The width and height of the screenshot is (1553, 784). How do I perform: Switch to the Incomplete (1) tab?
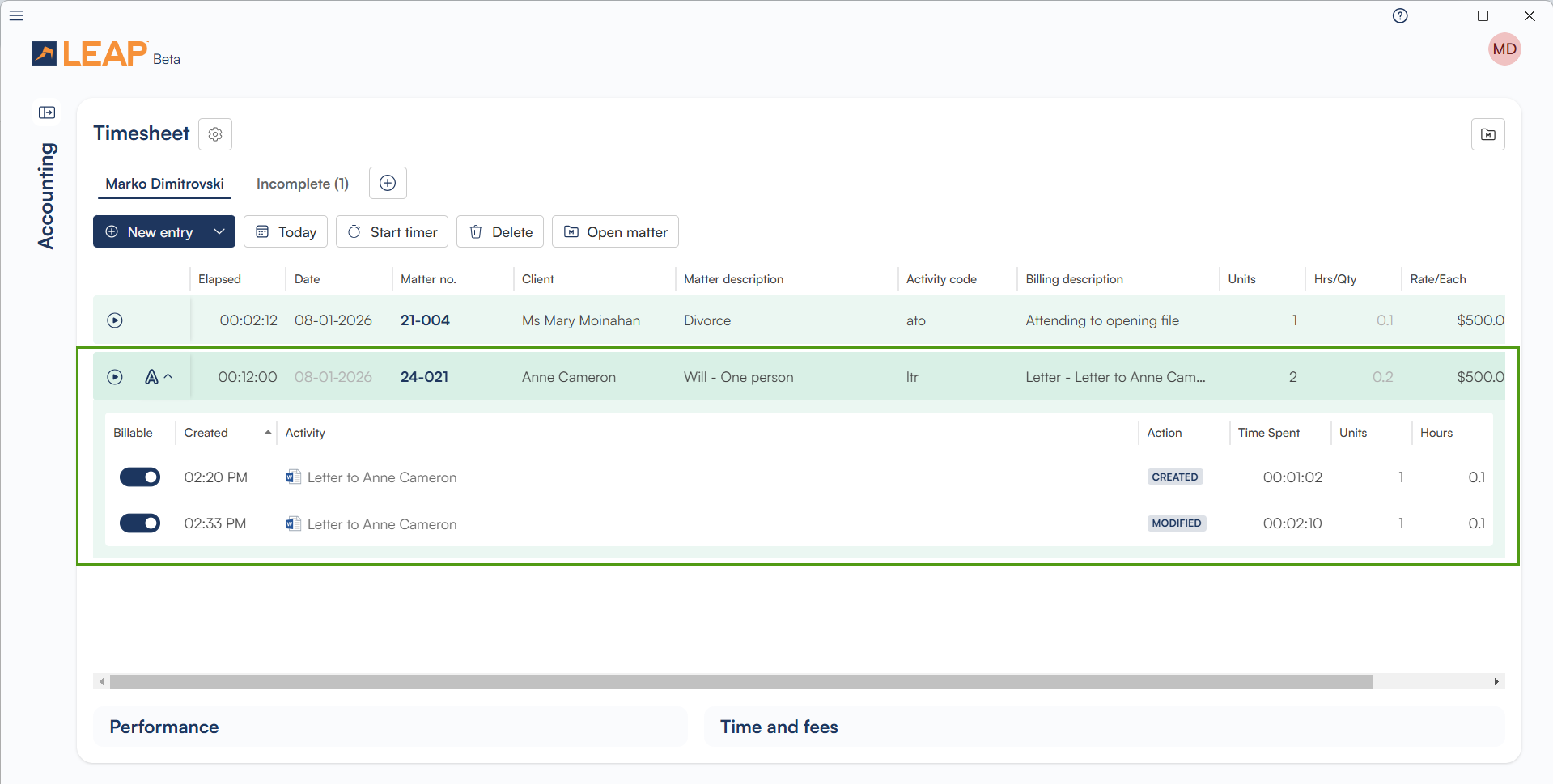click(302, 184)
